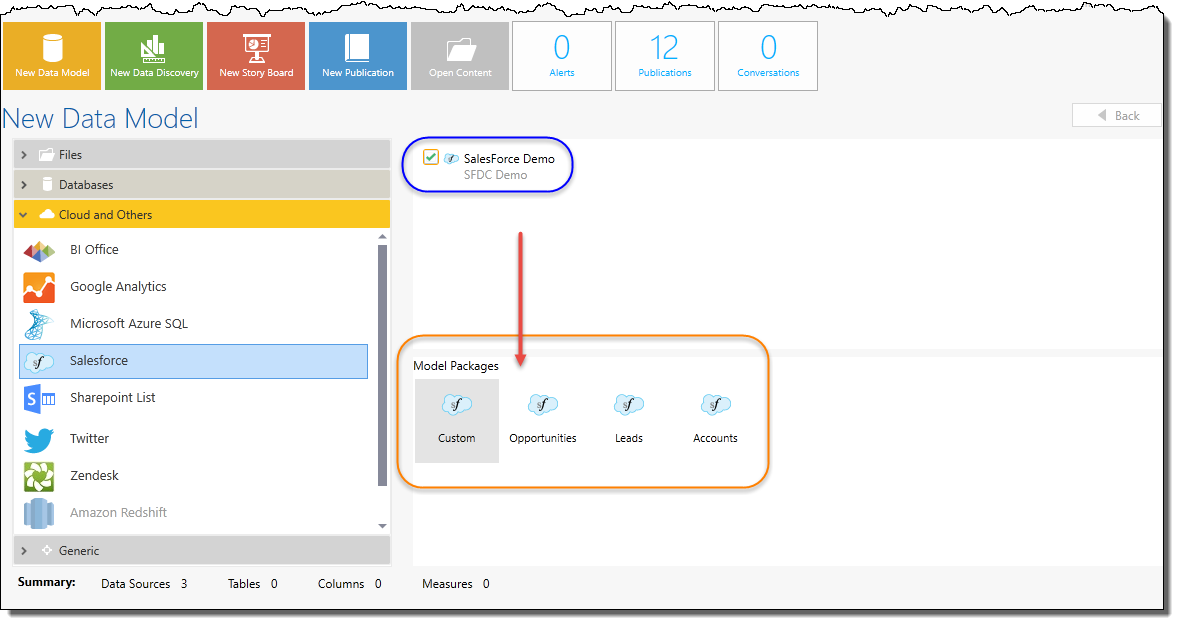Image resolution: width=1179 pixels, height=625 pixels.
Task: Click the Open Content tile
Action: click(x=460, y=56)
